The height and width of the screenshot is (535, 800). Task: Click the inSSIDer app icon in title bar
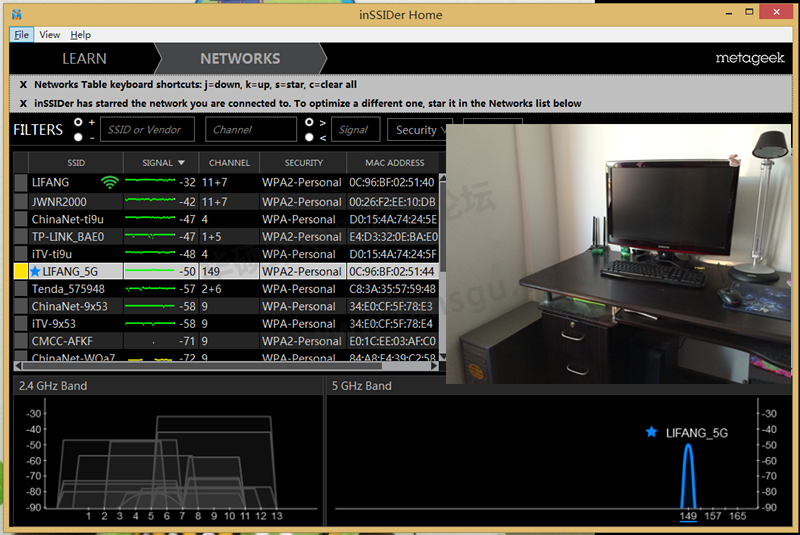(x=17, y=14)
